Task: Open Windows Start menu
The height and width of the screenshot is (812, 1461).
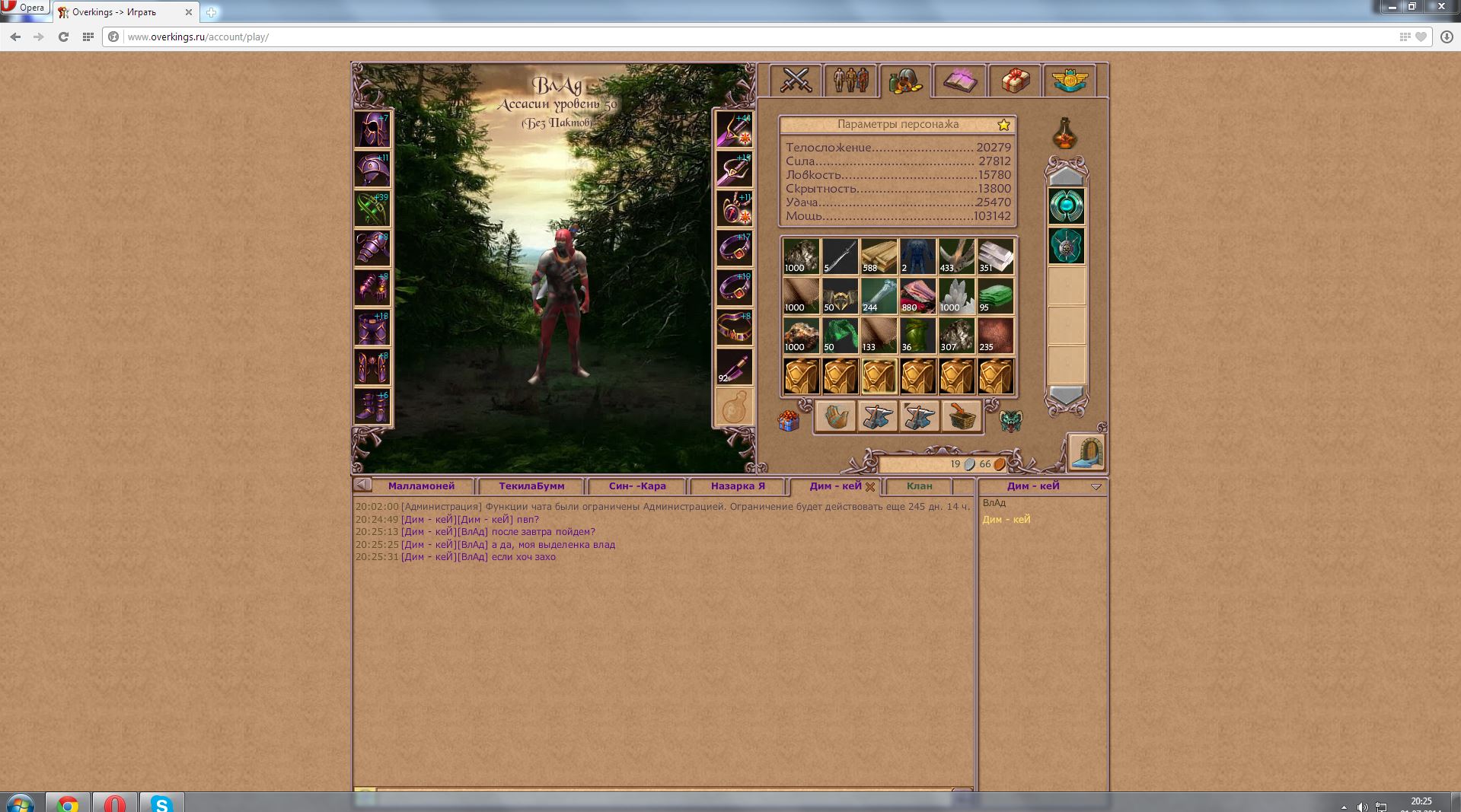Action: (21, 802)
